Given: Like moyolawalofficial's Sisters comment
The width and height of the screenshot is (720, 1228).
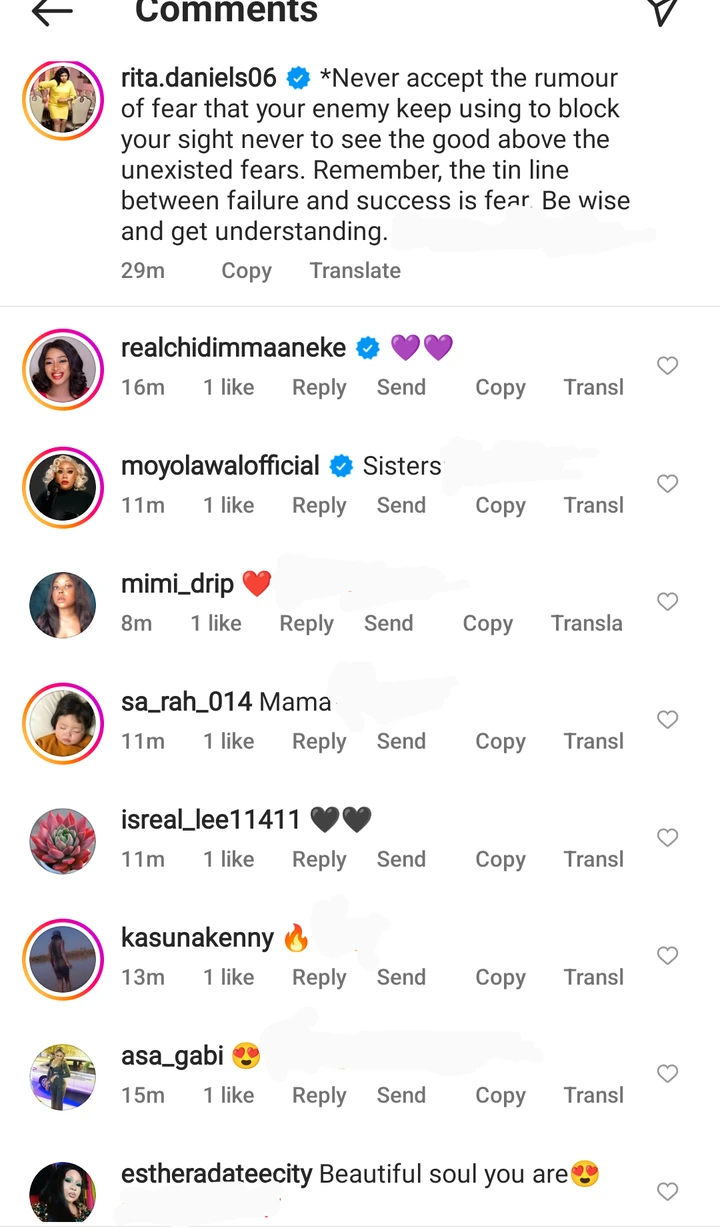Looking at the screenshot, I should pos(668,484).
